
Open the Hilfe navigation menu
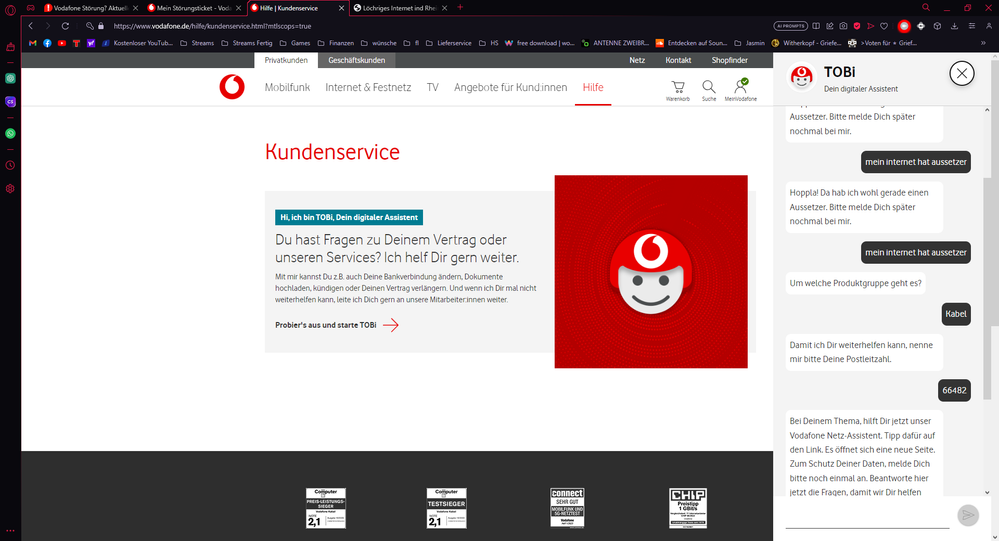pyautogui.click(x=593, y=87)
